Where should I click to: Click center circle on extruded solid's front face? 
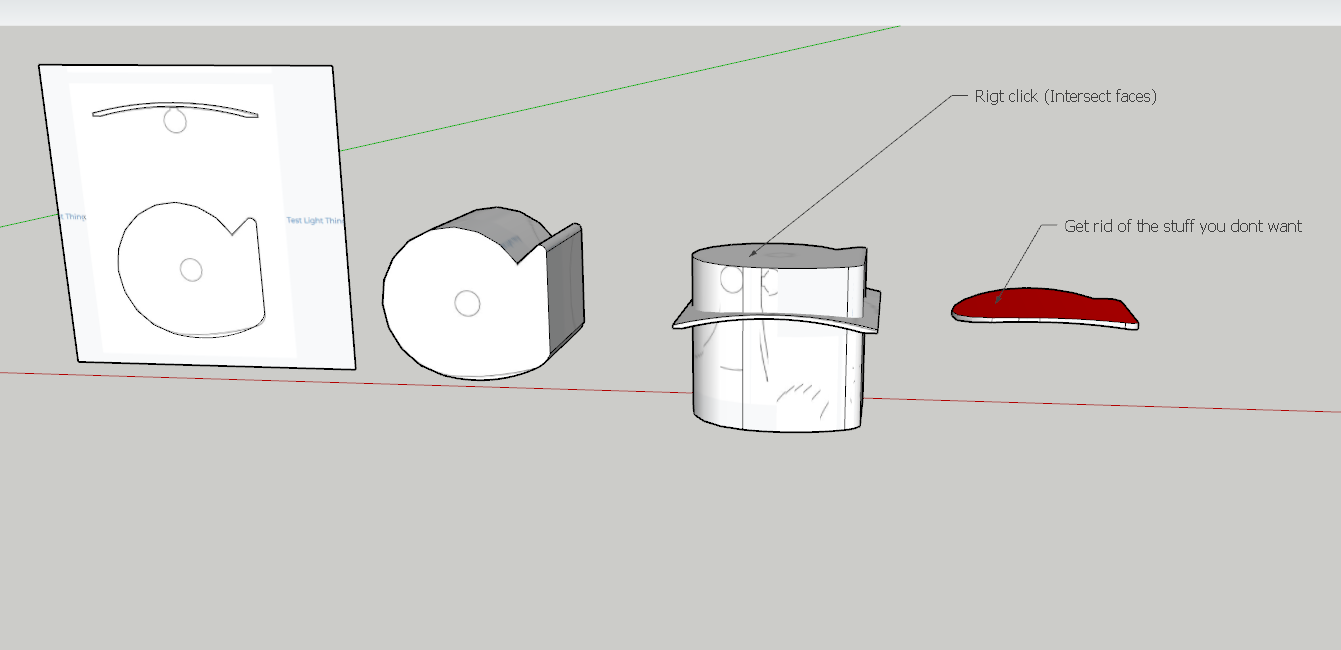pyautogui.click(x=467, y=303)
